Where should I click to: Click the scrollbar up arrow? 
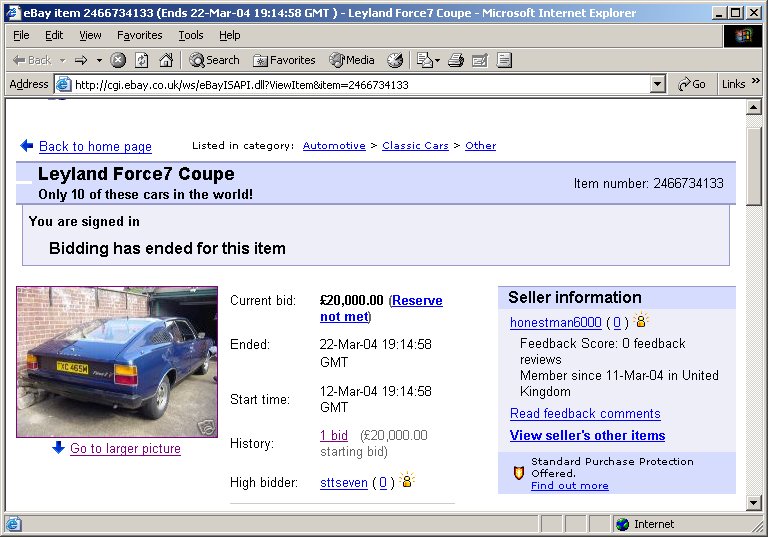tap(753, 107)
